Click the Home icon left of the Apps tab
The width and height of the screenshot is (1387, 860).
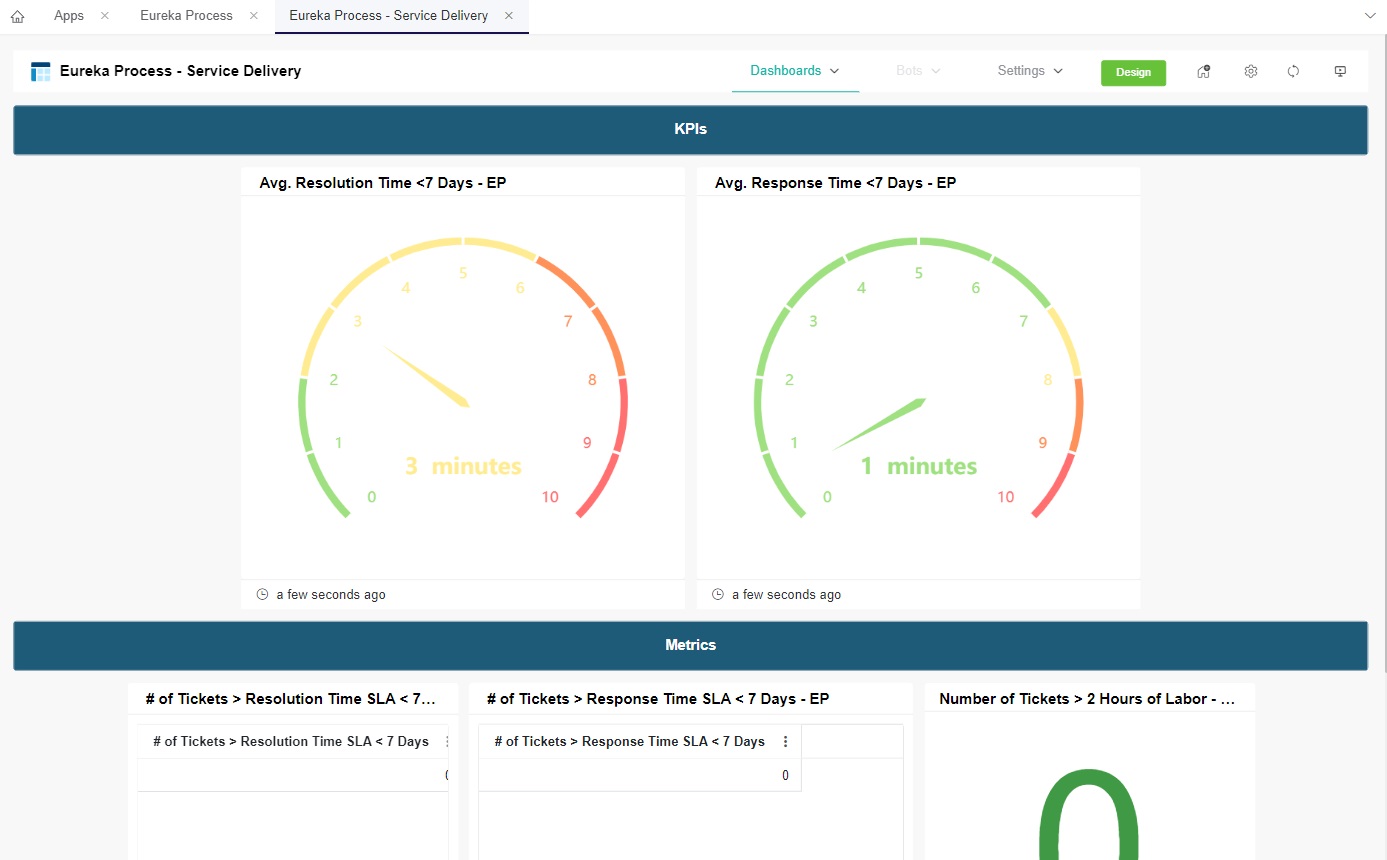click(x=16, y=16)
